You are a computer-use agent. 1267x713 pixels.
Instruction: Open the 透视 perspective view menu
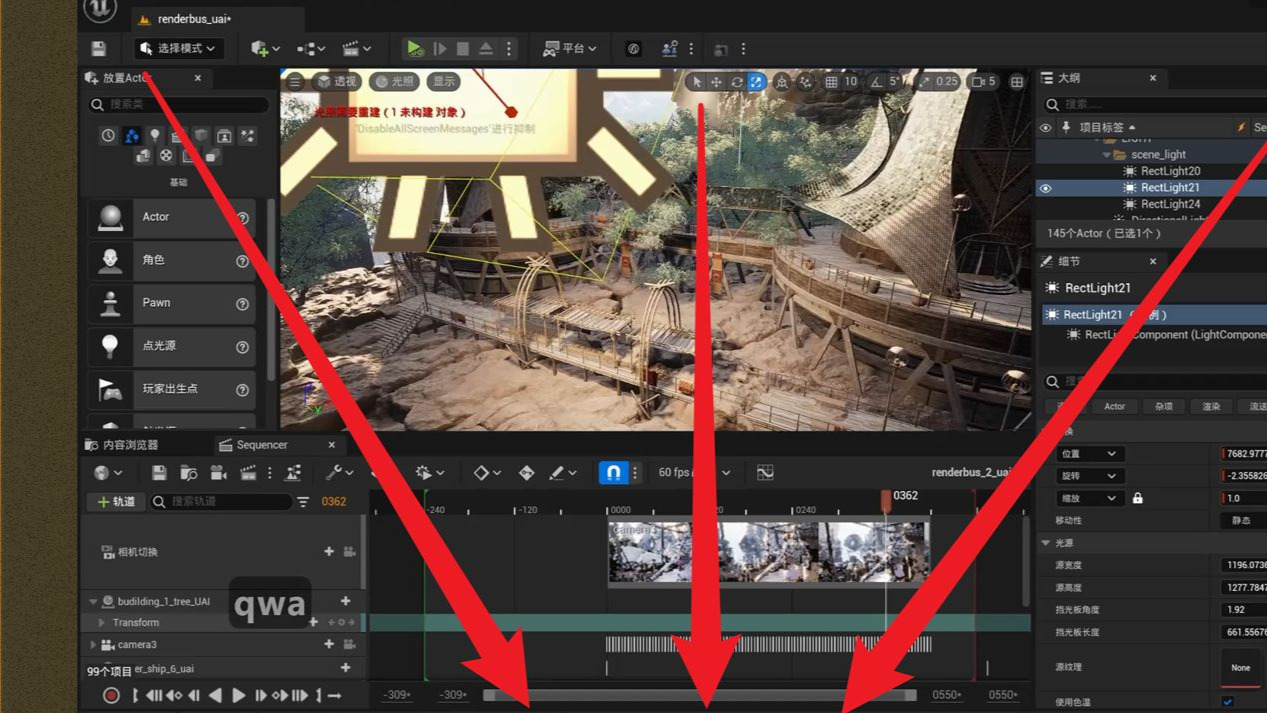click(x=336, y=82)
